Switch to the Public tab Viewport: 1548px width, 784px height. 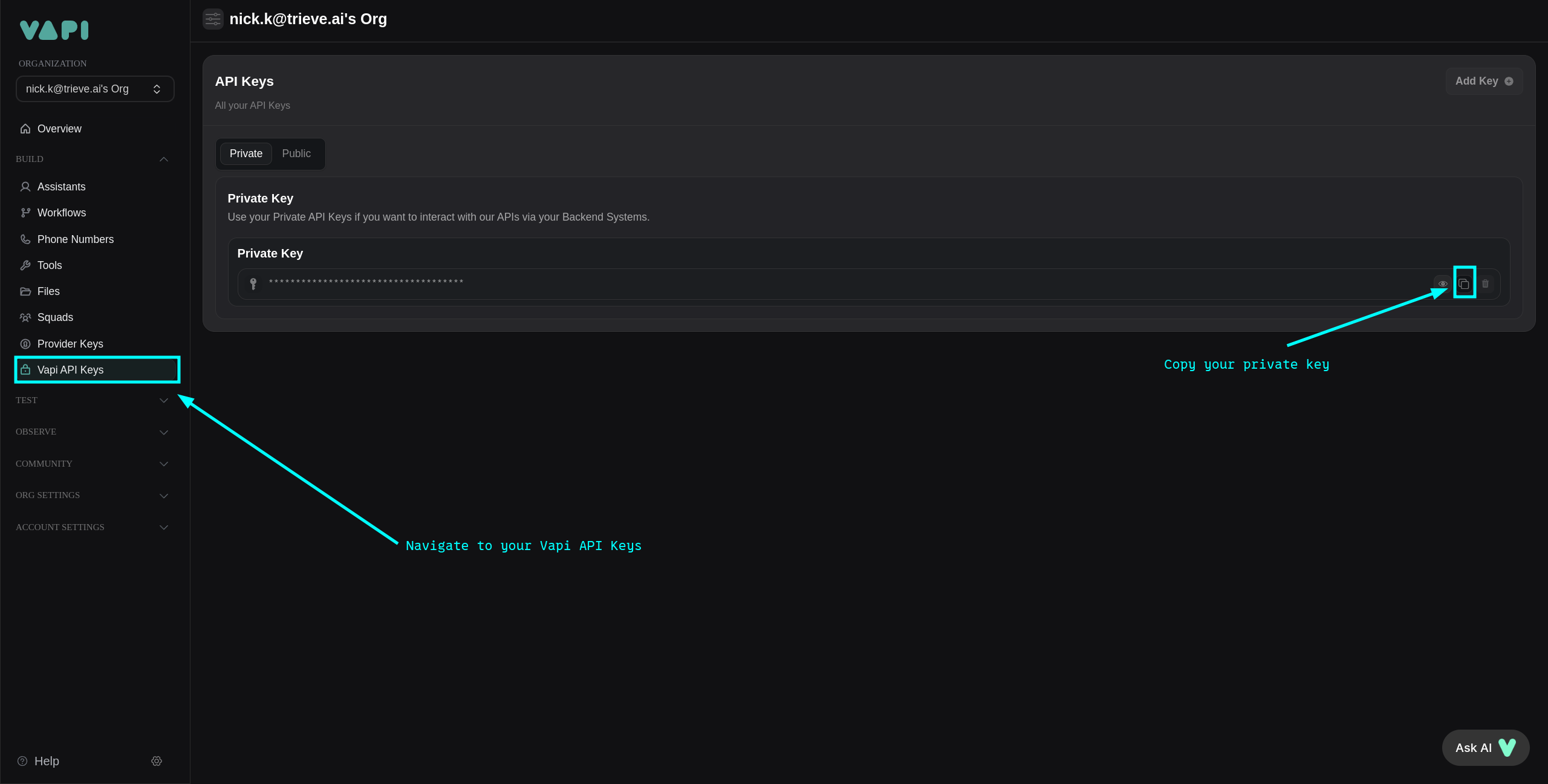(296, 154)
